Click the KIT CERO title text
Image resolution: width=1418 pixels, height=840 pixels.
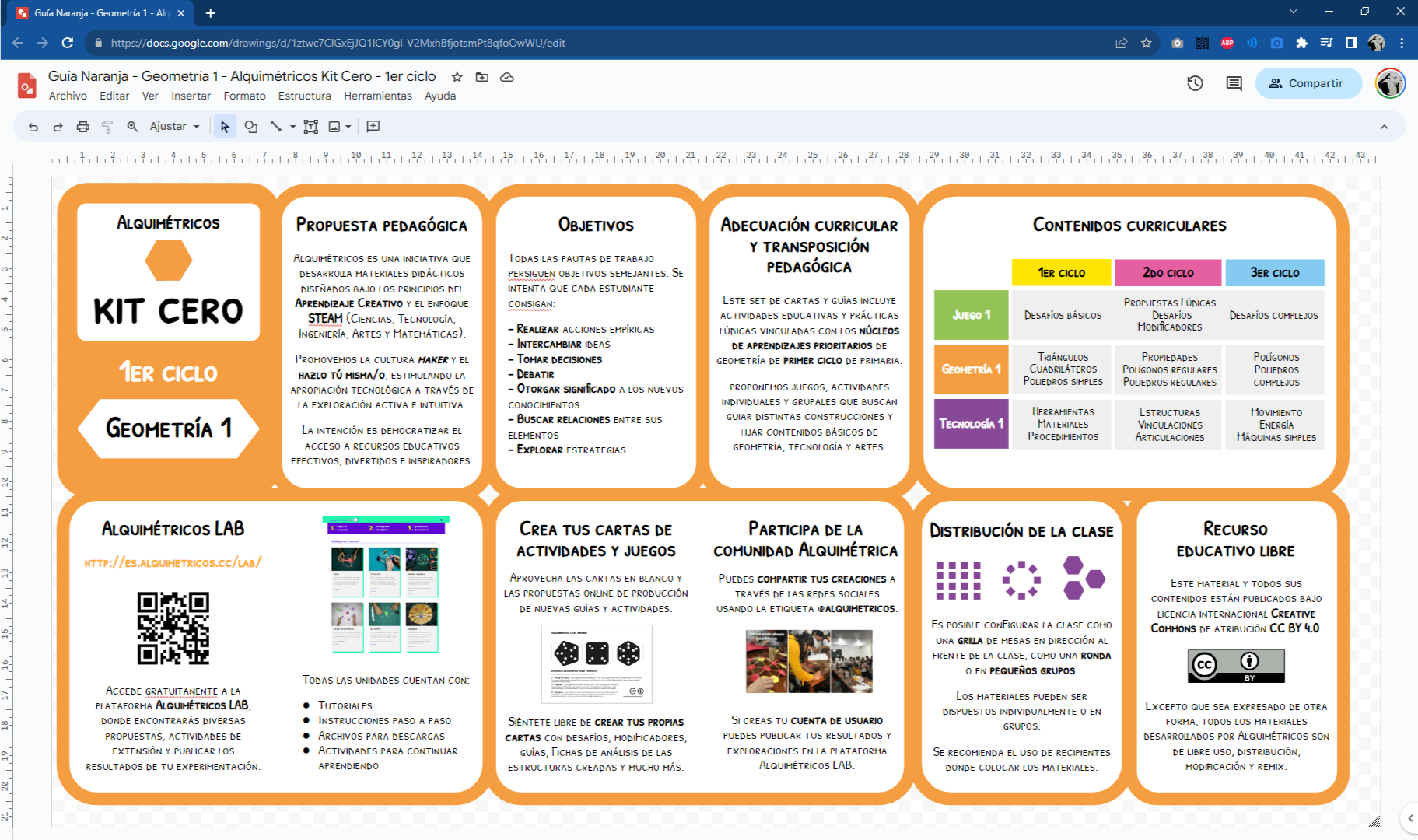click(x=168, y=311)
